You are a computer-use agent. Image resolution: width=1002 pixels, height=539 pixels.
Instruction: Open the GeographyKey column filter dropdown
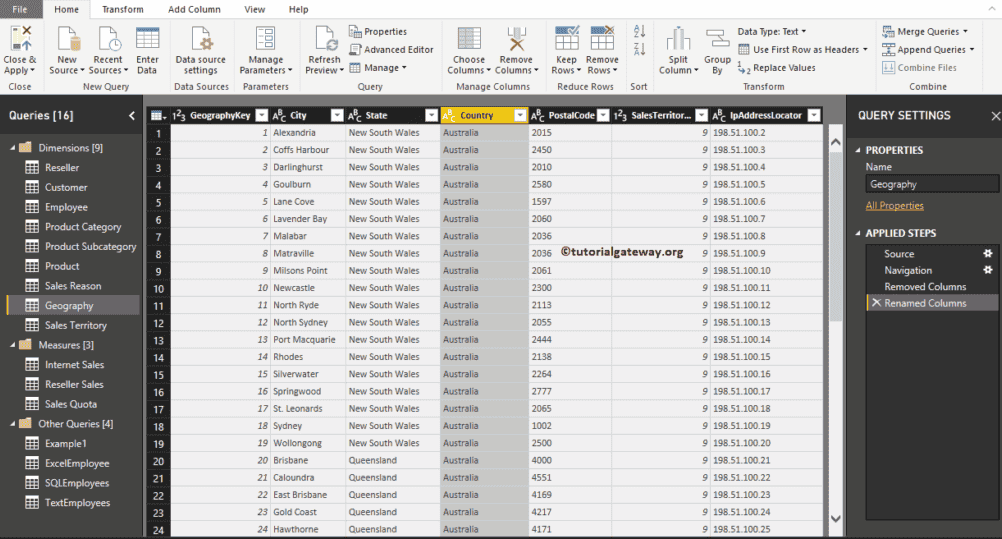coord(261,115)
